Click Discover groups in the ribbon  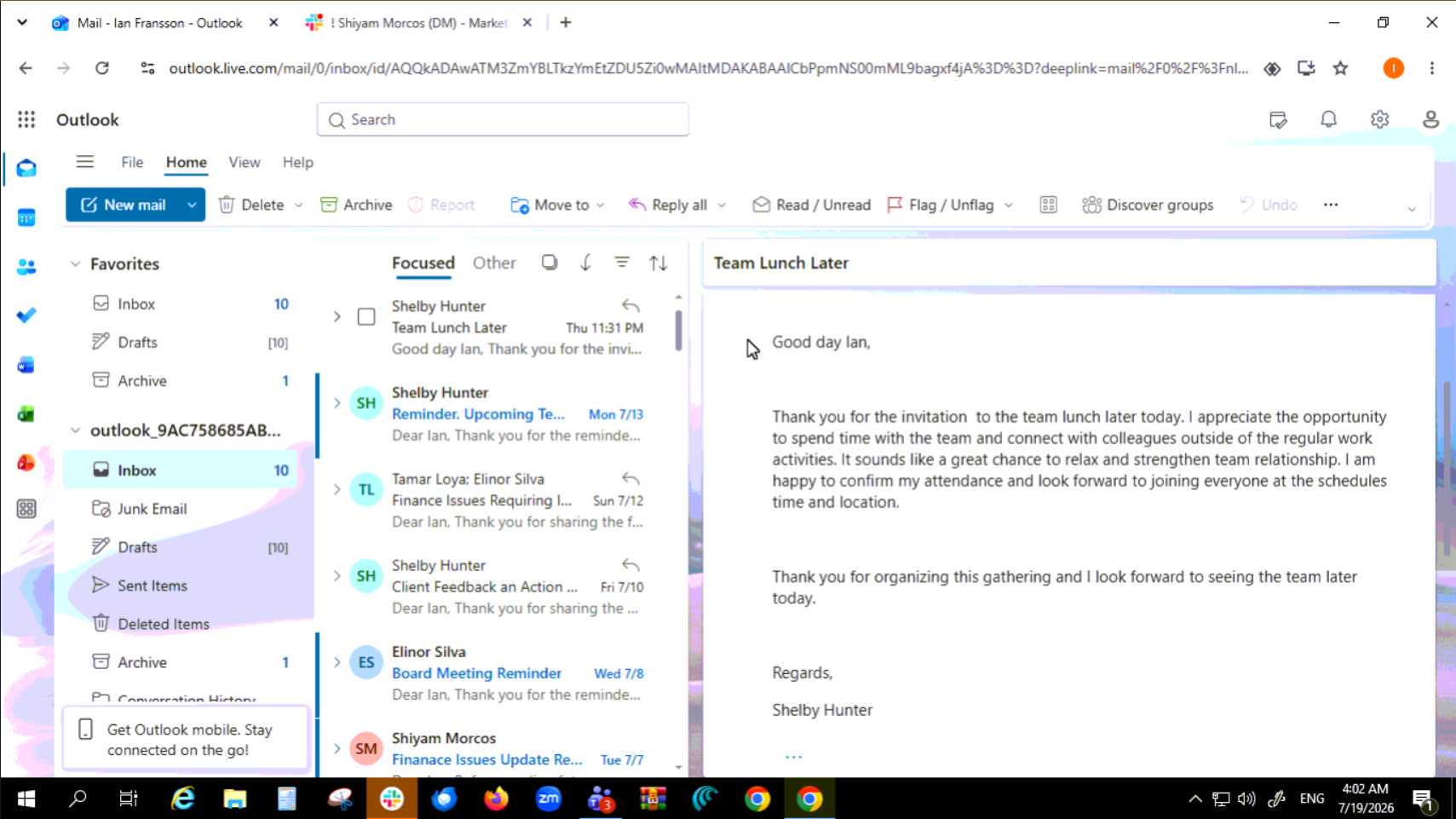pyautogui.click(x=1148, y=205)
